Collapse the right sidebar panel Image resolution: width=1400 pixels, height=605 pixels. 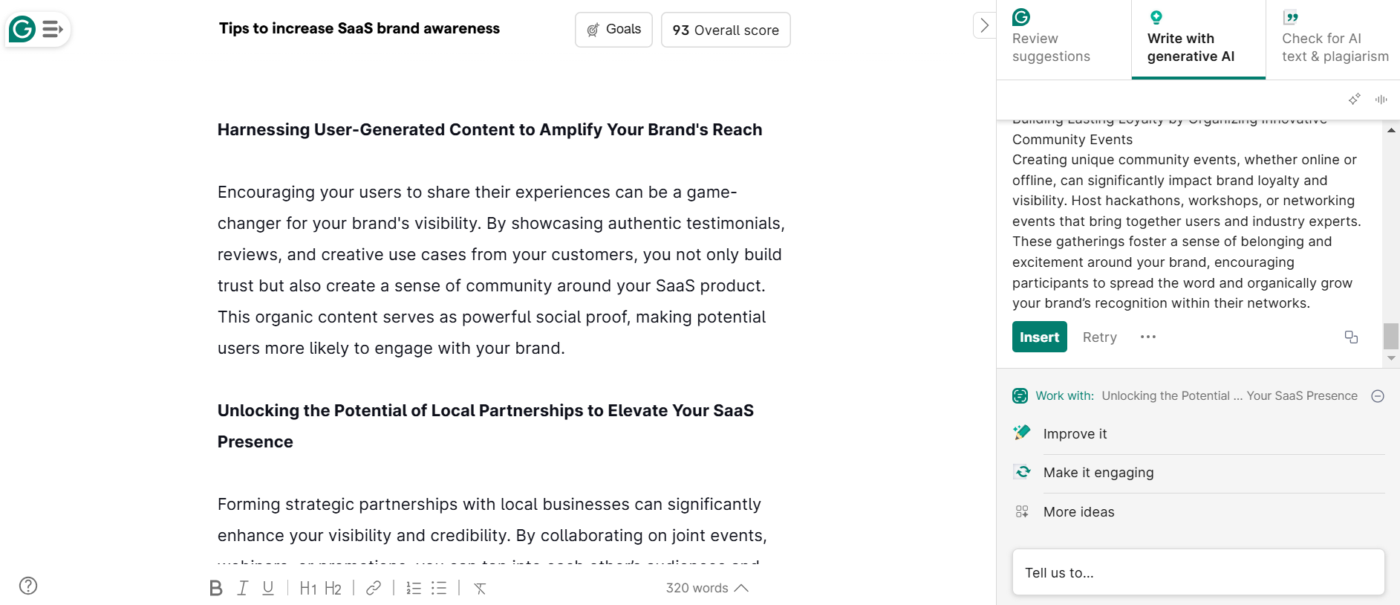pyautogui.click(x=984, y=26)
